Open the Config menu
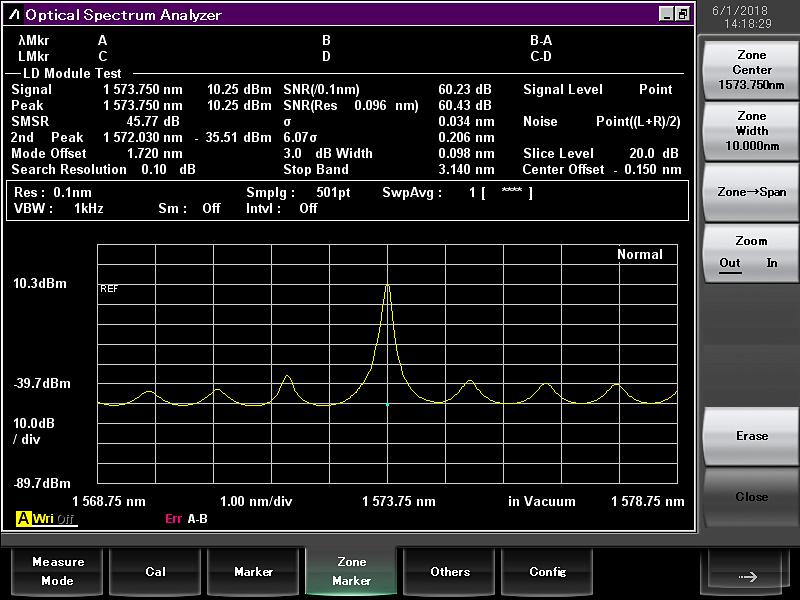The image size is (800, 600). point(547,571)
